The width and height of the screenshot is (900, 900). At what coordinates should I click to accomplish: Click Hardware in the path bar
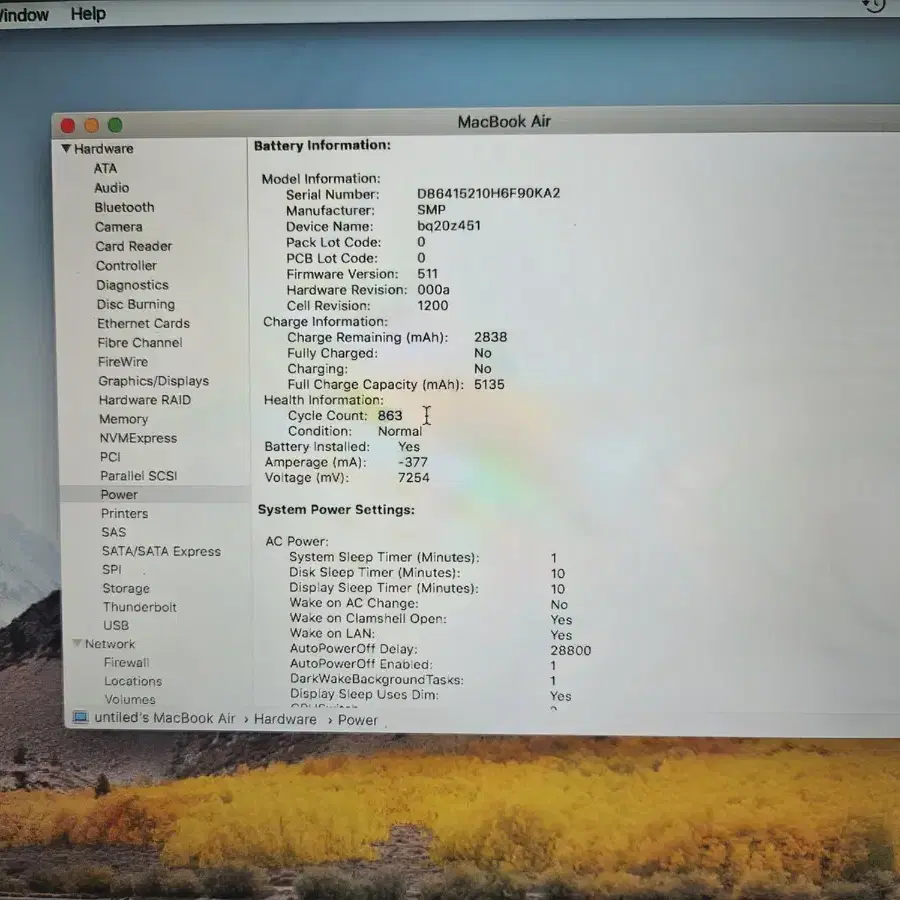285,719
